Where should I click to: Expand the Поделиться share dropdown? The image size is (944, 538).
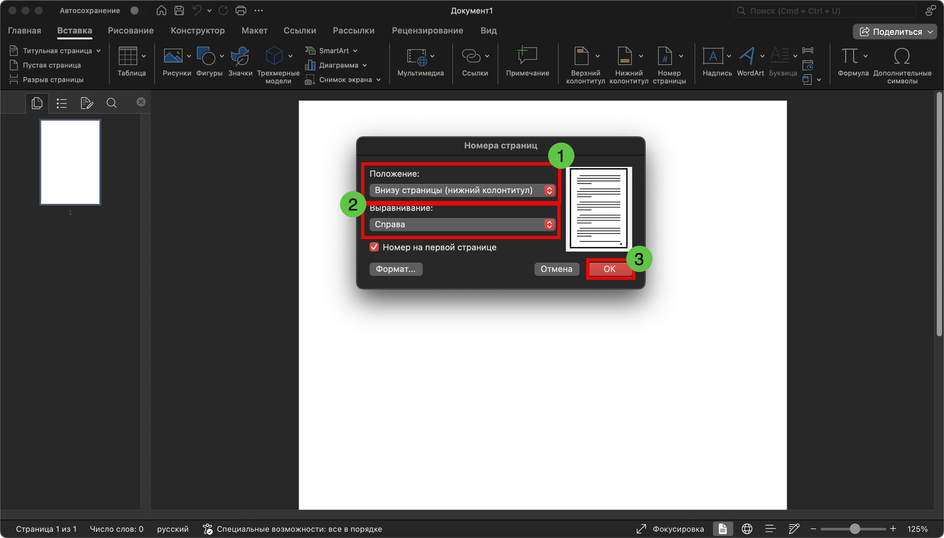(x=931, y=31)
